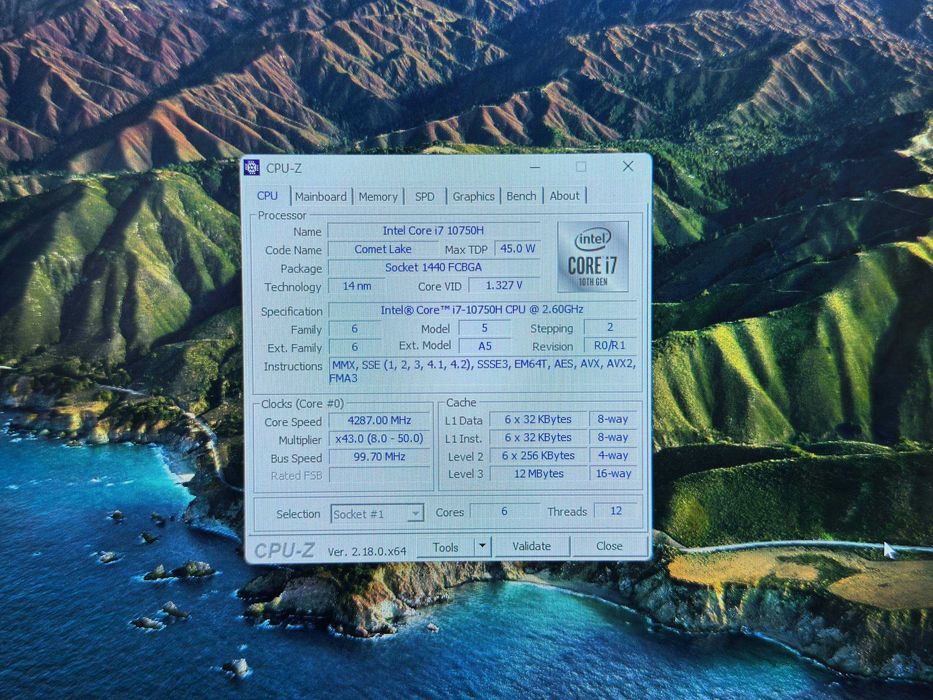Click the Revision value R0/R1
933x700 pixels.
tap(610, 345)
